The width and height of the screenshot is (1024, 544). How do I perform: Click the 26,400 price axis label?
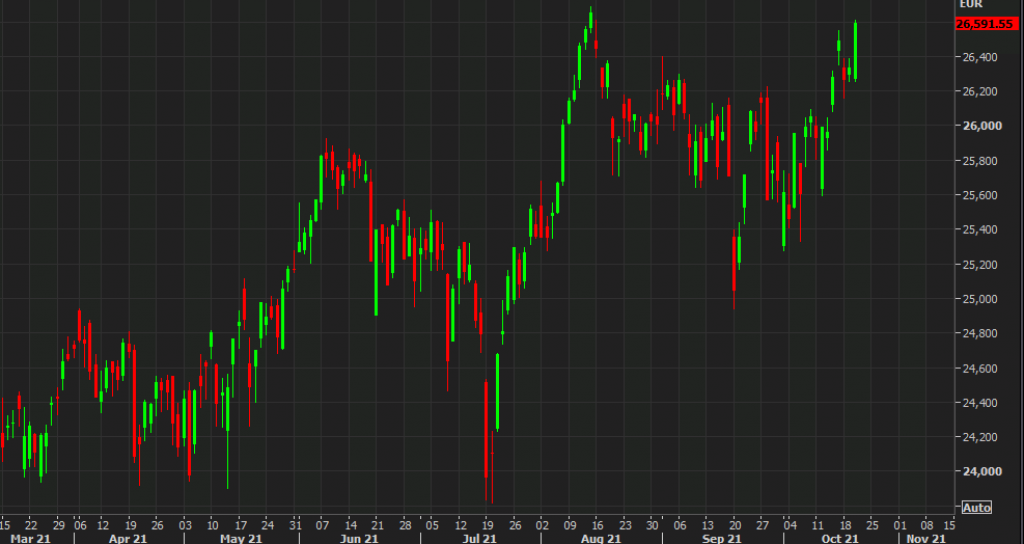[980, 57]
